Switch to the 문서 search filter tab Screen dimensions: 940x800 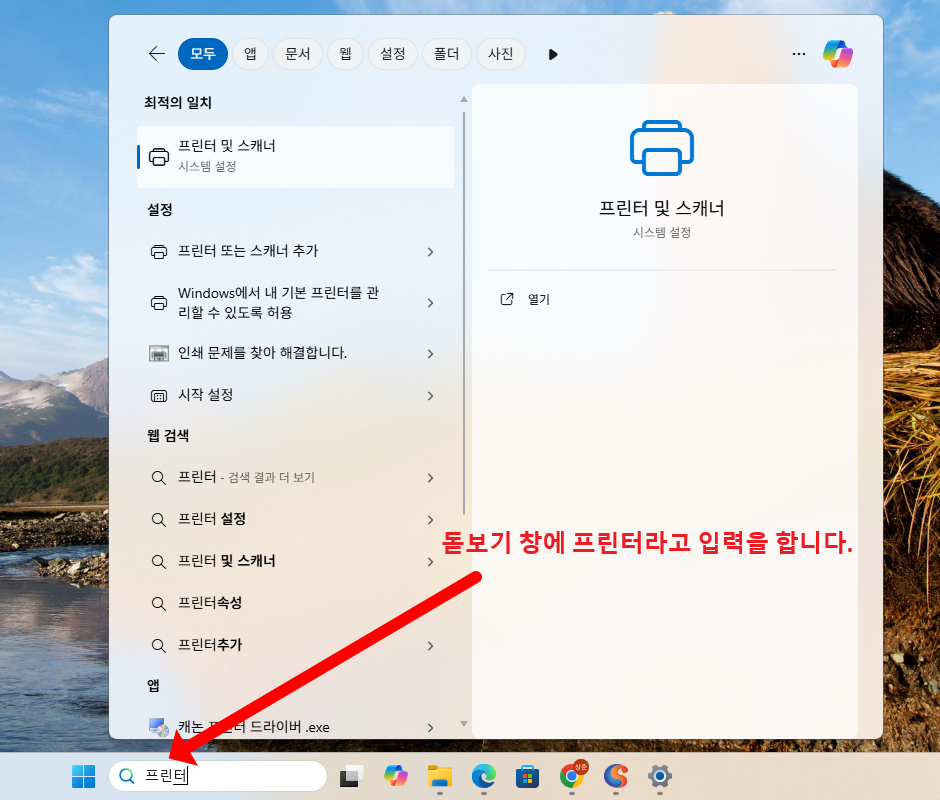pyautogui.click(x=297, y=54)
